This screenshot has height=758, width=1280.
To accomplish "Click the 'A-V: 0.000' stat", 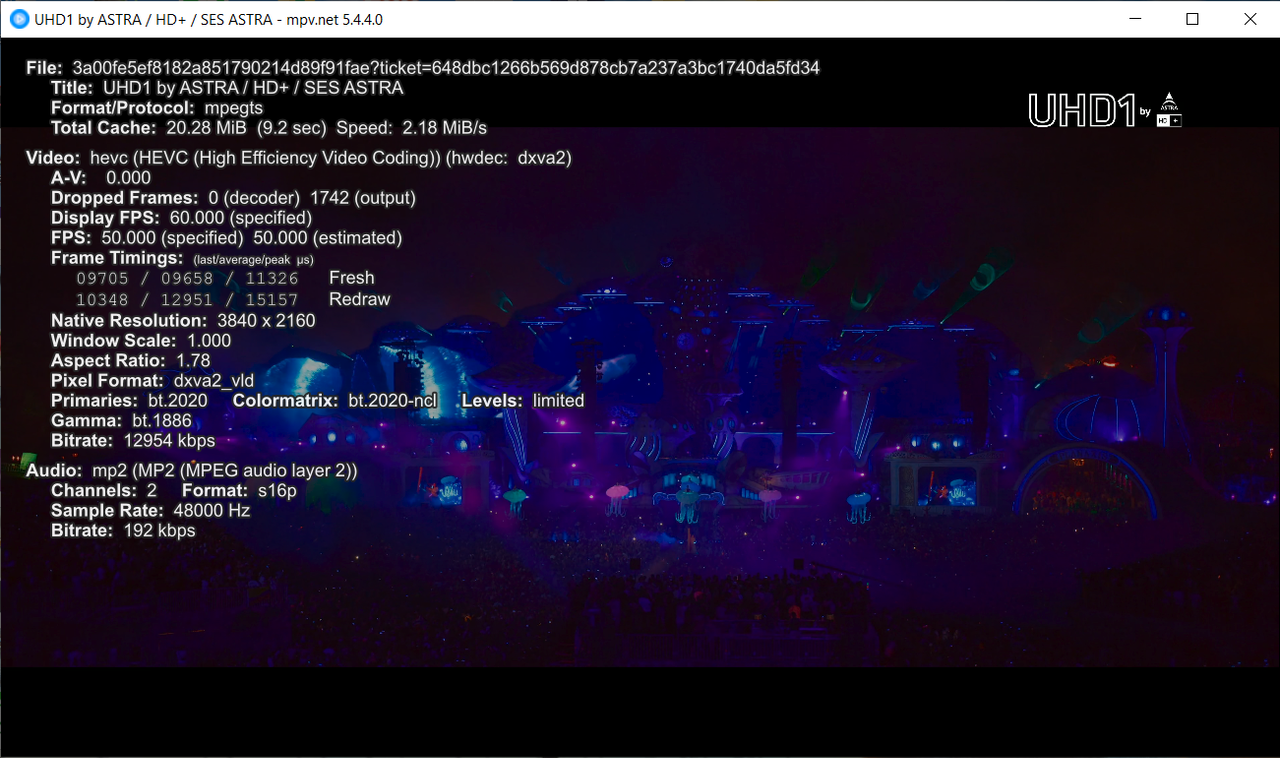I will [x=101, y=178].
